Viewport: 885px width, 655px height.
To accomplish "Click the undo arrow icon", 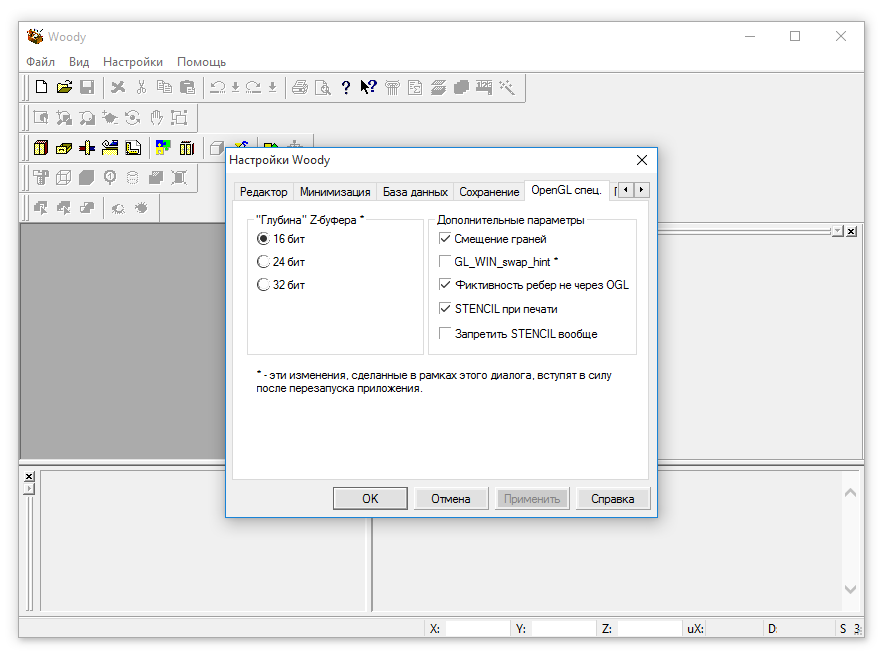I will click(x=217, y=87).
